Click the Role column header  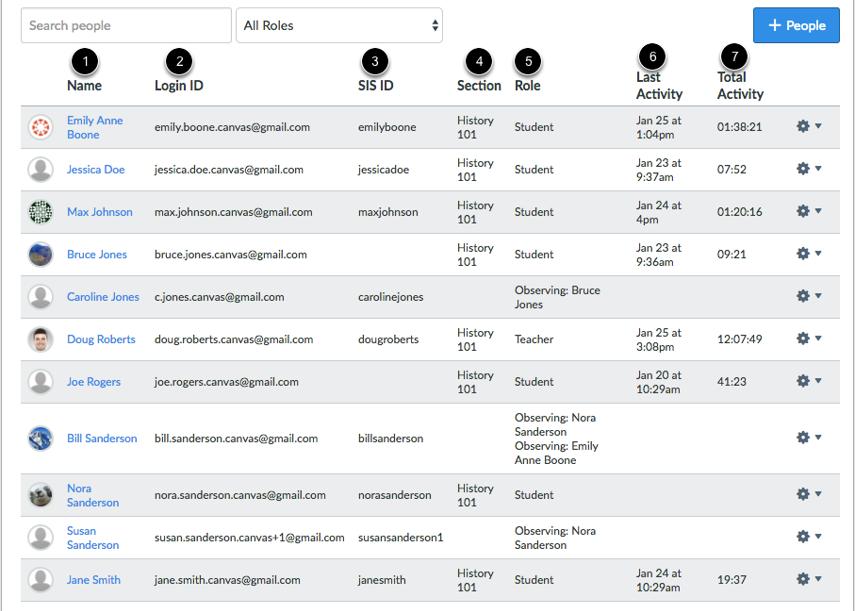pos(527,86)
